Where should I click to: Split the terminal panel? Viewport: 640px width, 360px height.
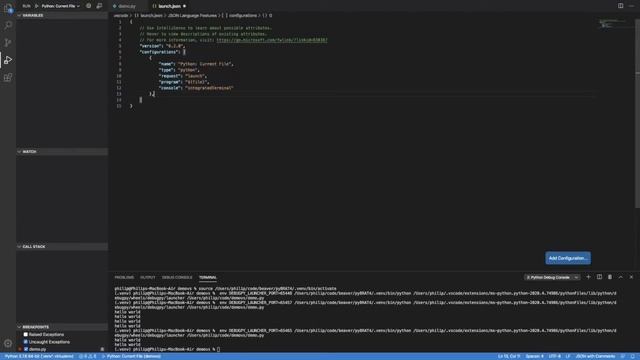599,277
